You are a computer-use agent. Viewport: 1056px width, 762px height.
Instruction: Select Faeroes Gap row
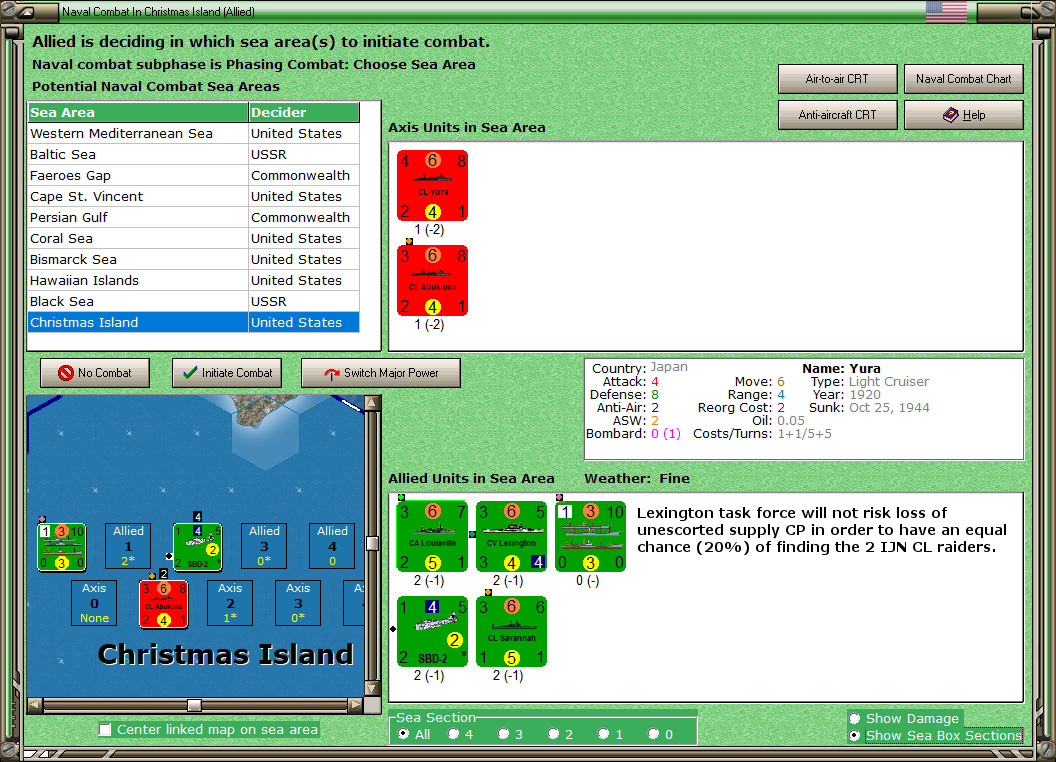coord(194,175)
